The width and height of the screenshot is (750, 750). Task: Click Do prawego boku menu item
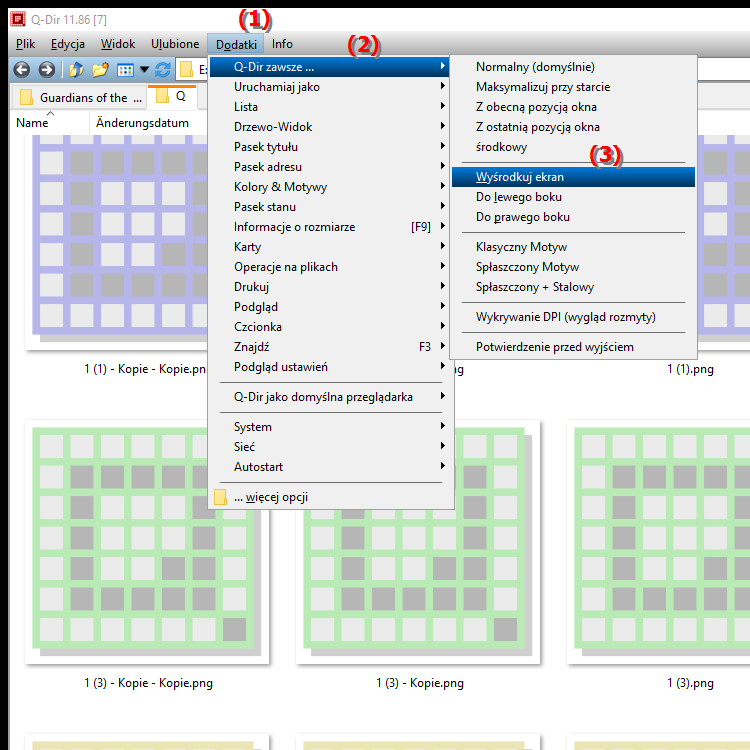573,217
